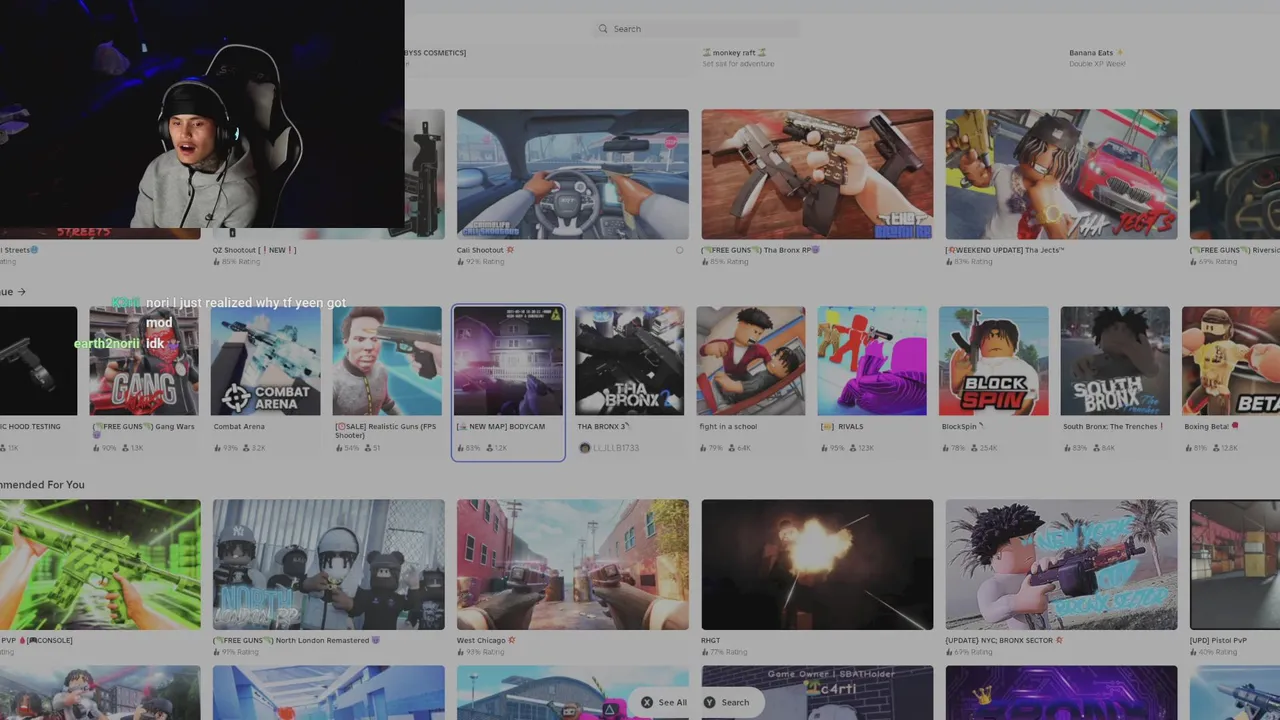Click the WEEKEND UPDATE Tha Jects title
The width and height of the screenshot is (1280, 720).
coord(1005,250)
